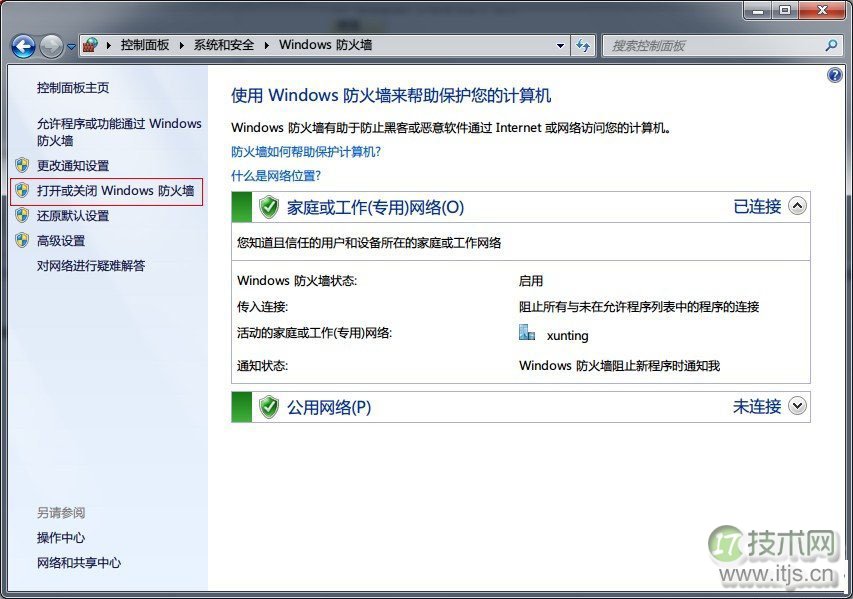Collapse the 家庭或工作(专用)网络 section
Viewport: 853px width, 599px height.
[797, 206]
